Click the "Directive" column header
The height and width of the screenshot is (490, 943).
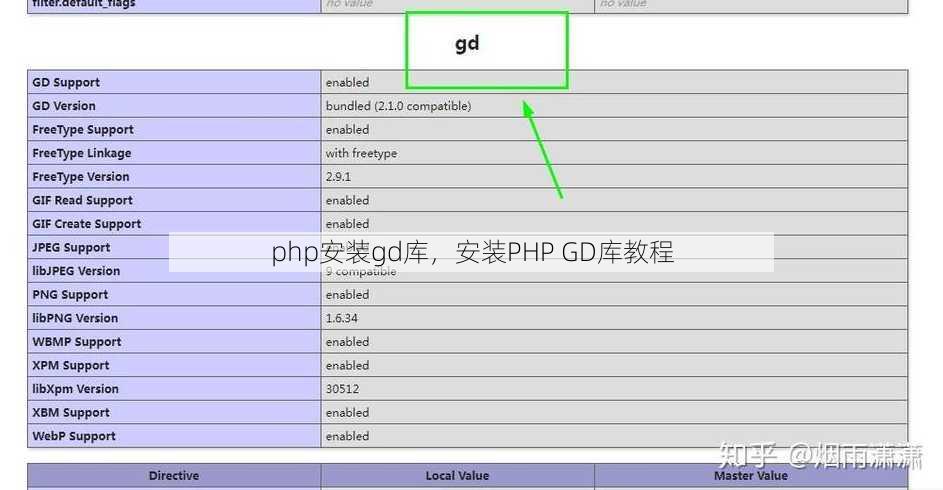coord(174,476)
